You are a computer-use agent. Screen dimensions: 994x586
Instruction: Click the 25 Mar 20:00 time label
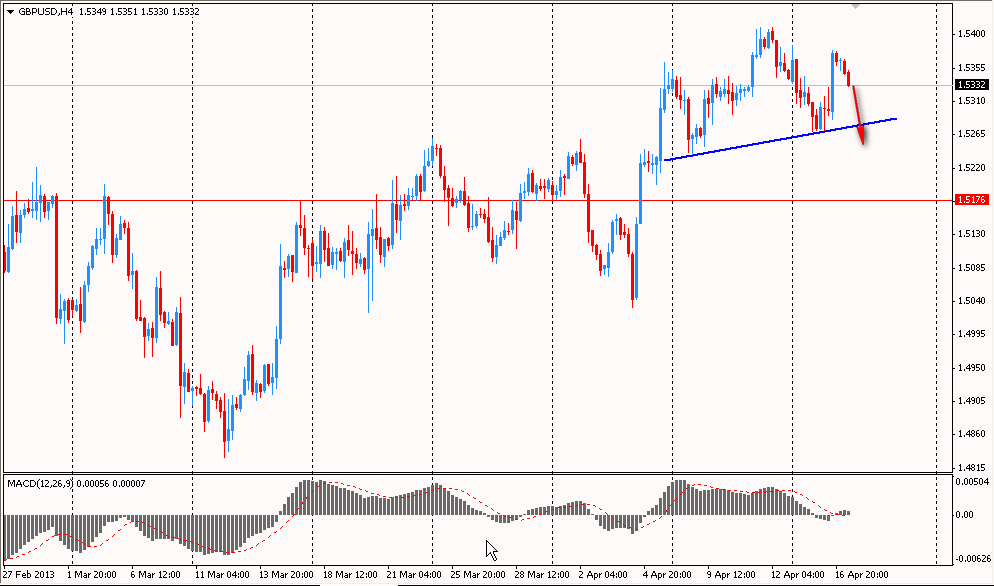pyautogui.click(x=480, y=575)
